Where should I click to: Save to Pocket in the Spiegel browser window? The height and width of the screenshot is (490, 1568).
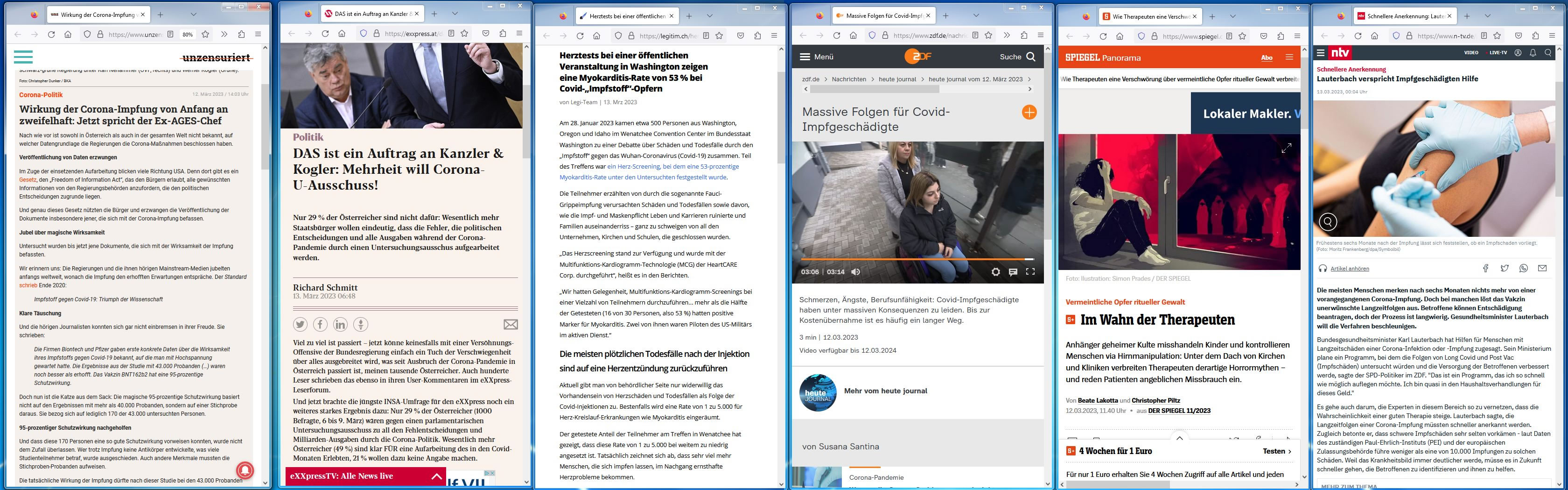click(x=1264, y=36)
